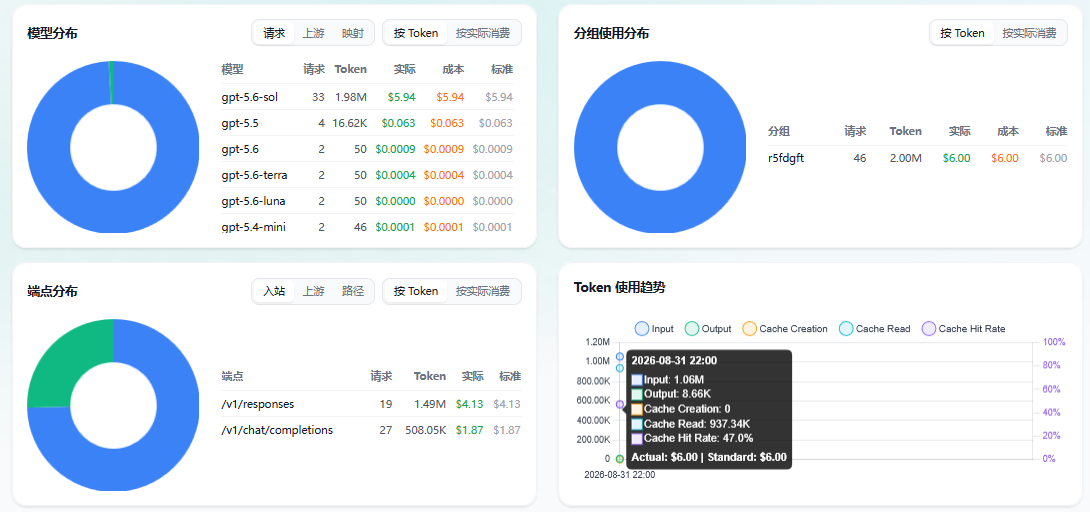Click the 端点 column header
The width and height of the screenshot is (1090, 512).
232,377
